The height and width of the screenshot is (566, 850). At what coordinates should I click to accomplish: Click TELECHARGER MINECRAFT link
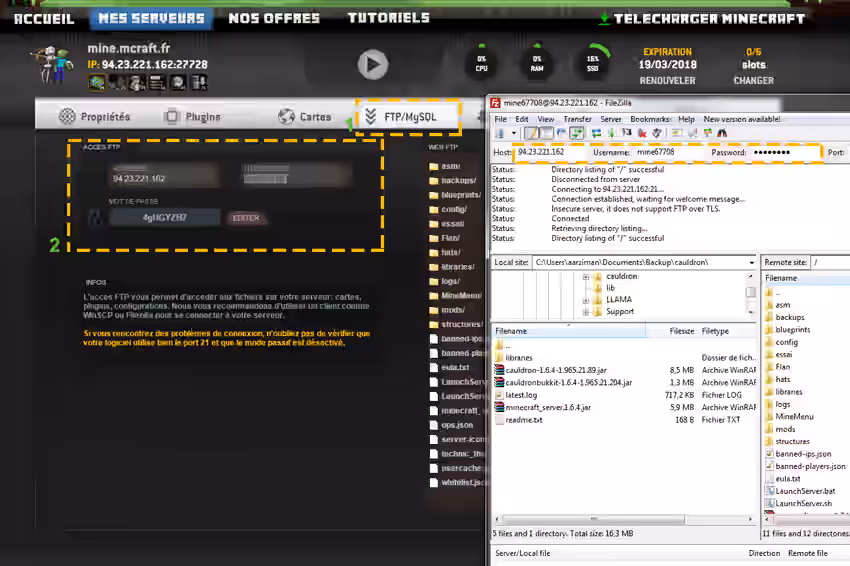pos(709,19)
